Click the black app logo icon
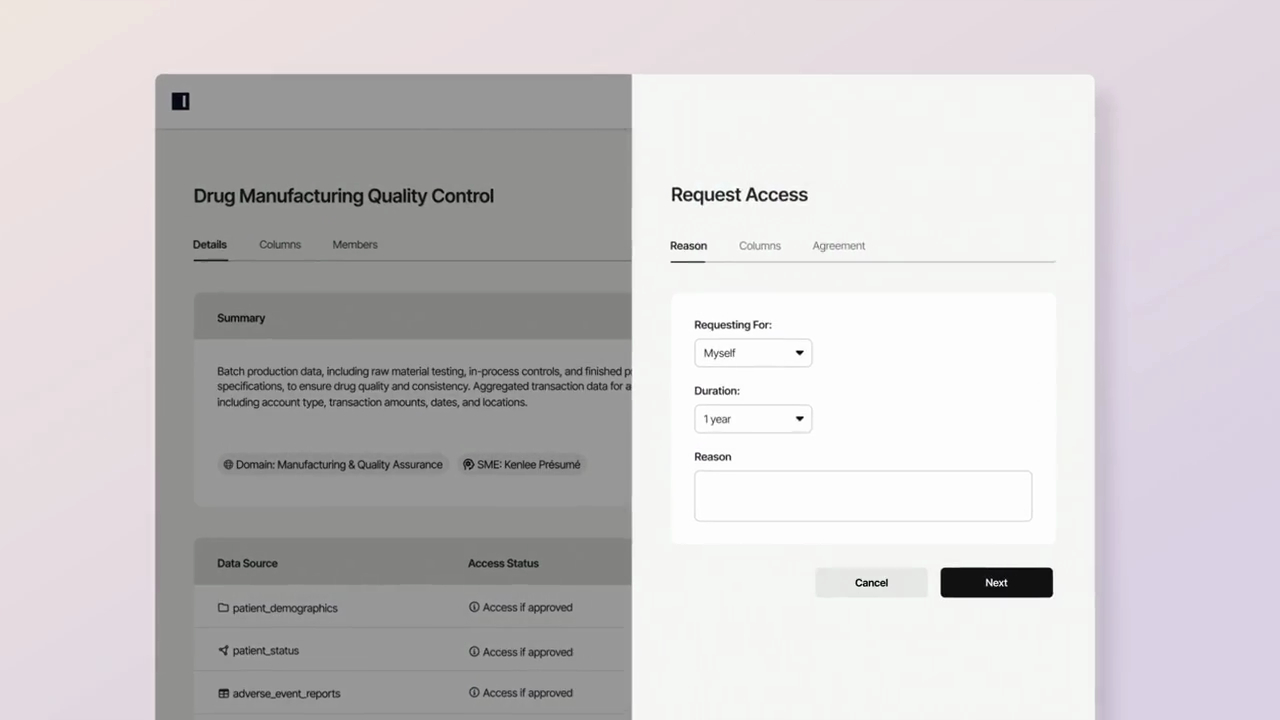Screen dimensions: 1280x720 coord(180,101)
